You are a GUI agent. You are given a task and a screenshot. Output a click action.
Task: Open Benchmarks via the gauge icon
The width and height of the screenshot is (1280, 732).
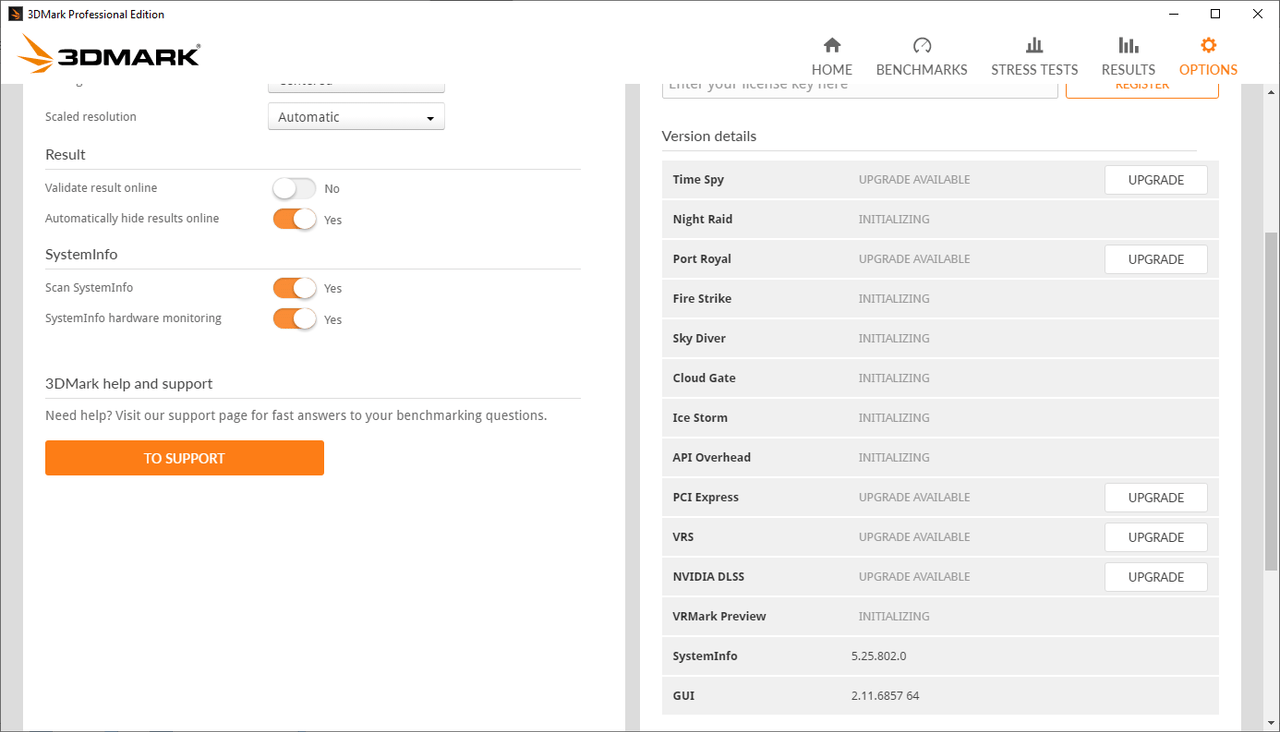pyautogui.click(x=922, y=45)
